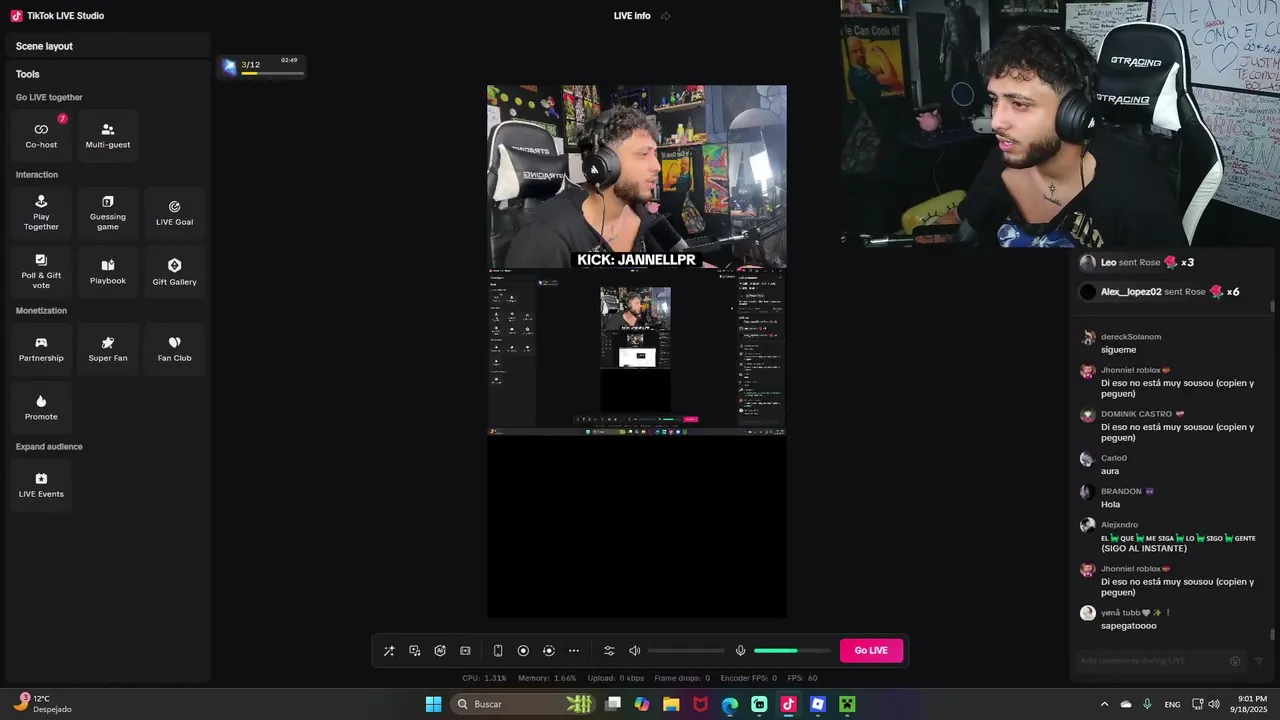Open Roblox from taskbar

coord(818,704)
